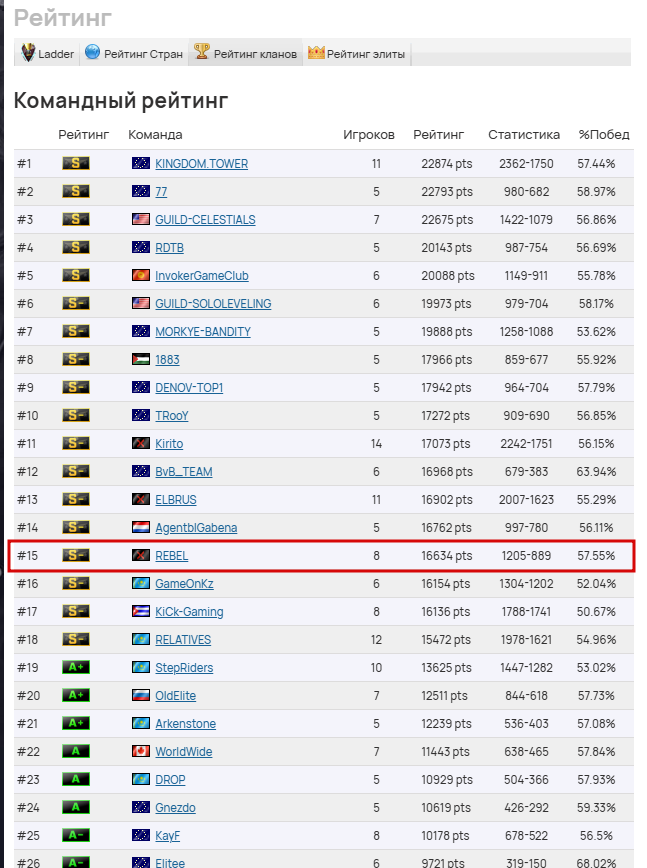647x868 pixels.
Task: Click the crown icon for Рейтинг элиты
Action: point(316,53)
